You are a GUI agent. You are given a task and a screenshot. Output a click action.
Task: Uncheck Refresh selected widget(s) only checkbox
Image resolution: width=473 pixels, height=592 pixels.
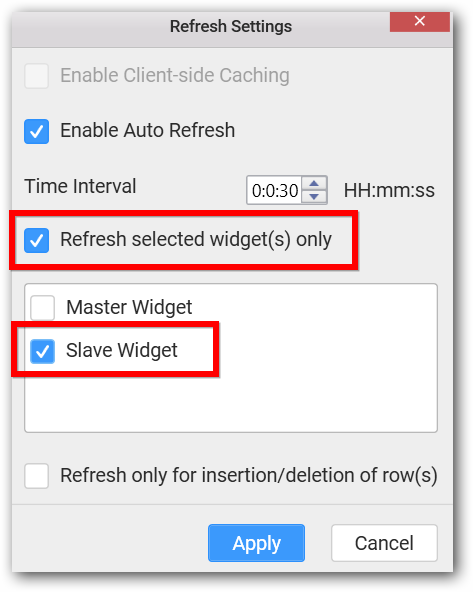click(x=37, y=240)
